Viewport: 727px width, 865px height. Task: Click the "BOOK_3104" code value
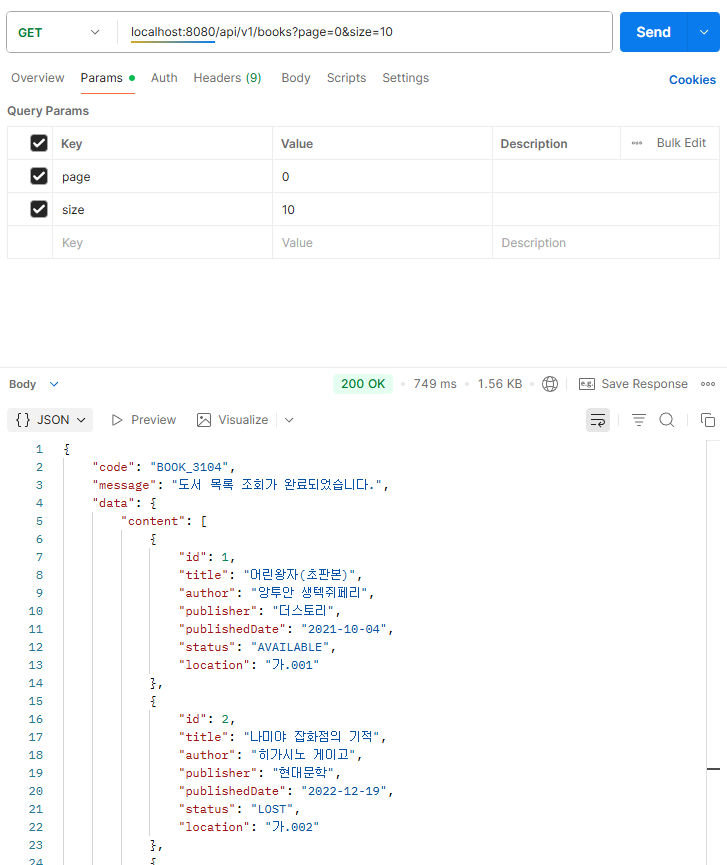click(x=189, y=467)
